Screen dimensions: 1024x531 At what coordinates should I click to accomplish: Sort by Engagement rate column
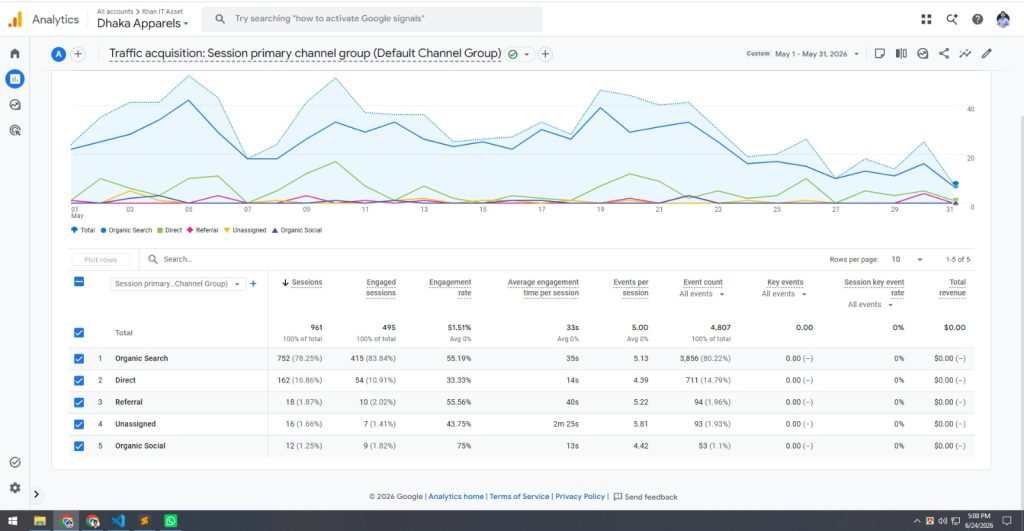click(450, 287)
